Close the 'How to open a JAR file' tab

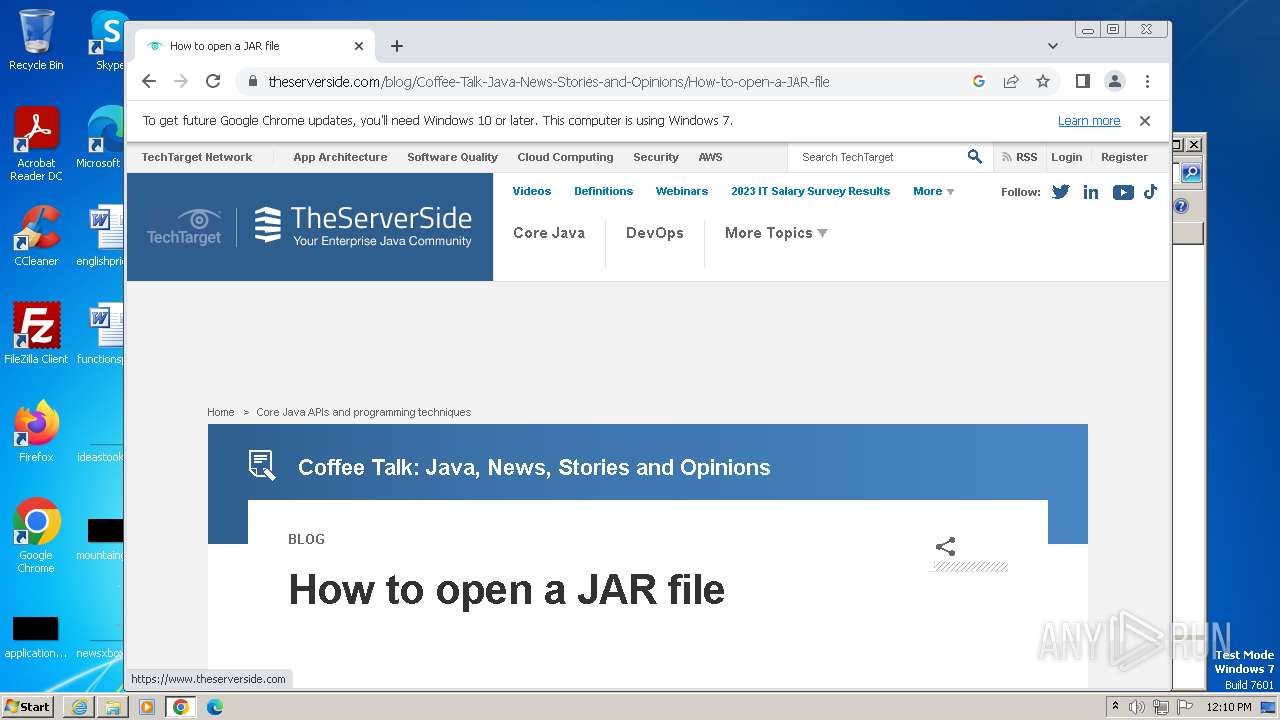[359, 46]
